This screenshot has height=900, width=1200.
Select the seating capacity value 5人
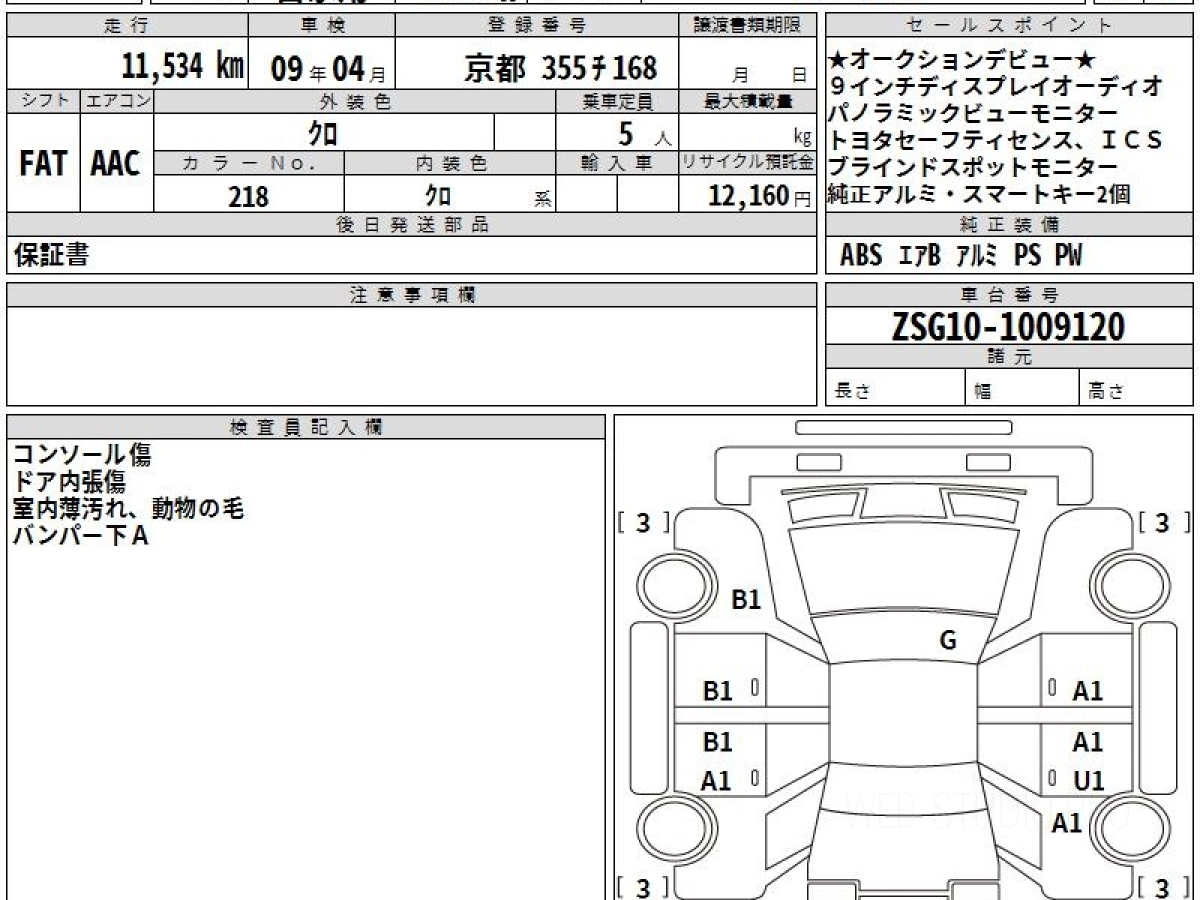tap(644, 133)
